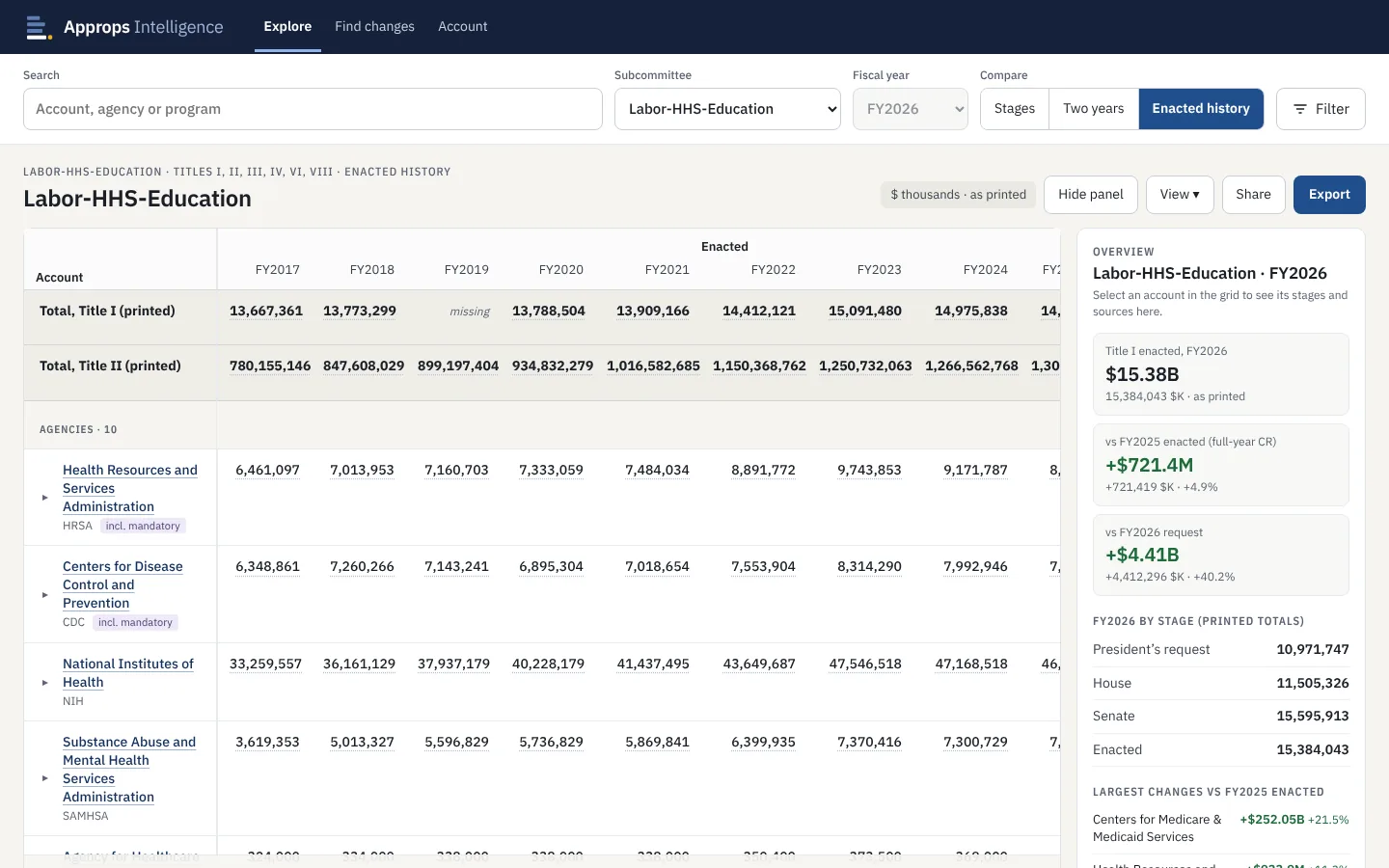Open the Subcommittee dropdown
1389x868 pixels.
coord(727,109)
